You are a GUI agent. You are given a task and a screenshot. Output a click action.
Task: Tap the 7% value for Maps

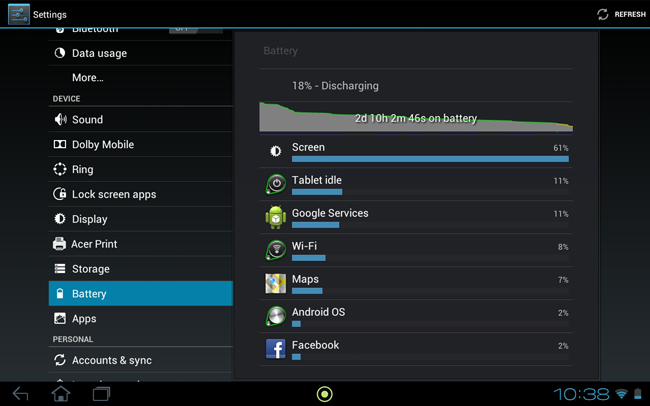tap(563, 280)
